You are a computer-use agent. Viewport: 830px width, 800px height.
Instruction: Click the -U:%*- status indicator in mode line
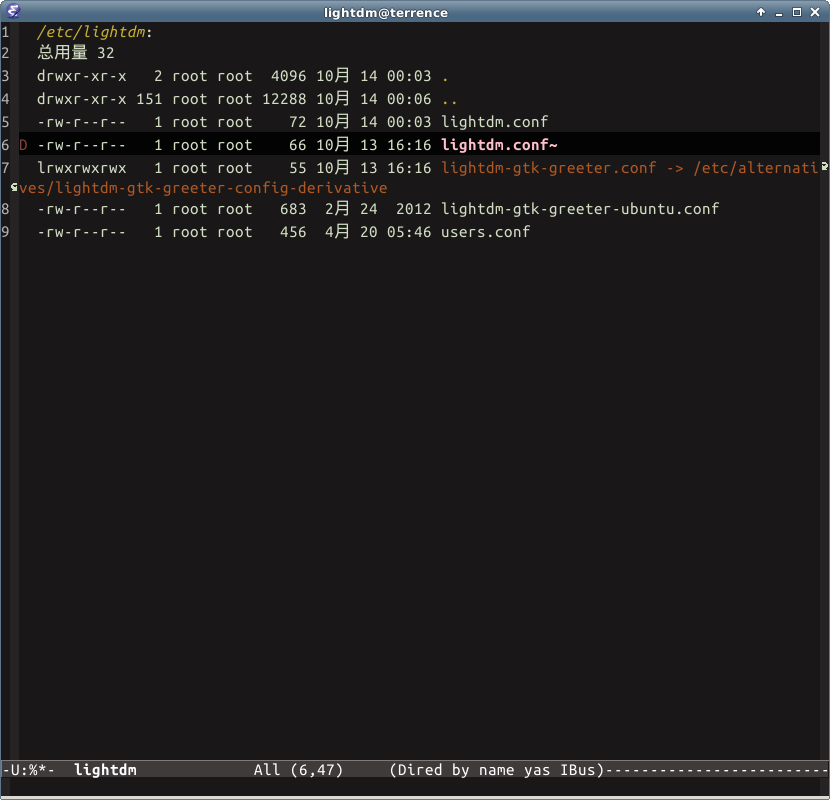28,770
